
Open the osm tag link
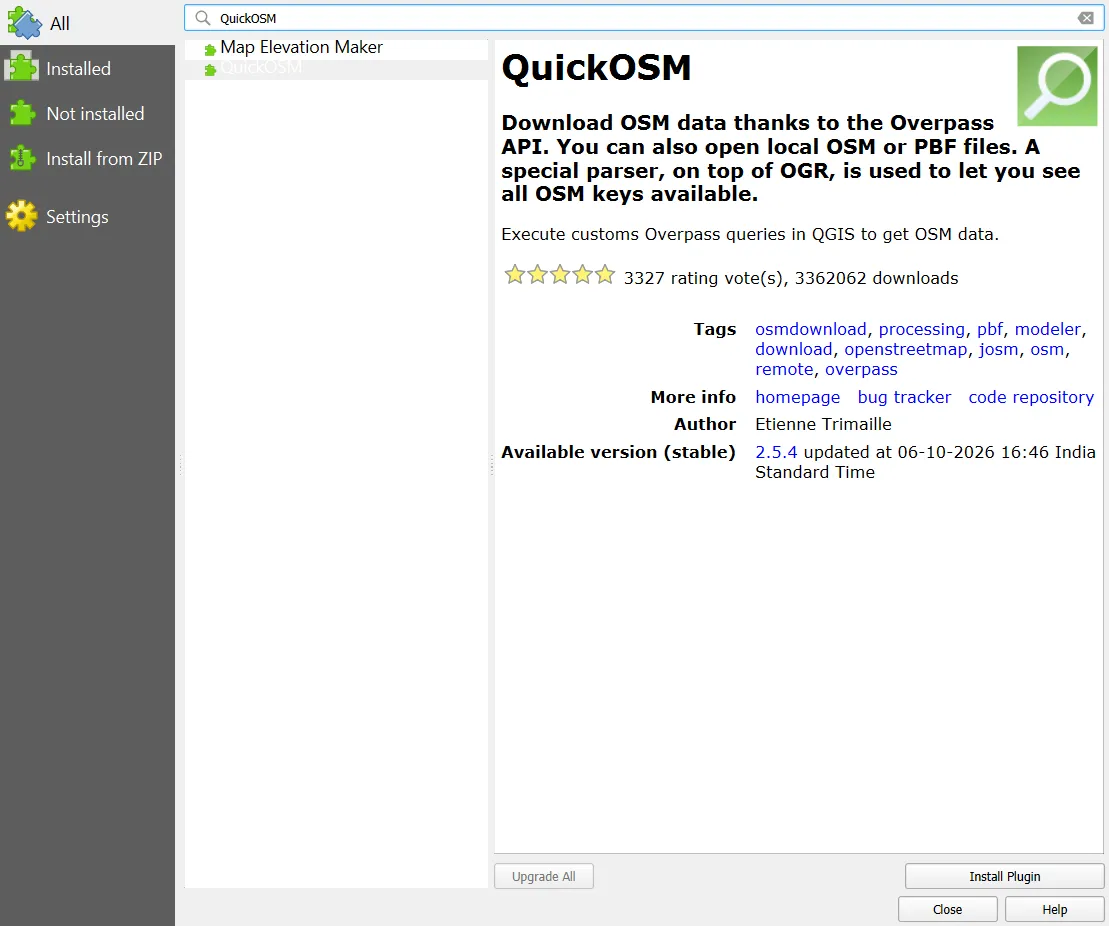pos(1047,349)
